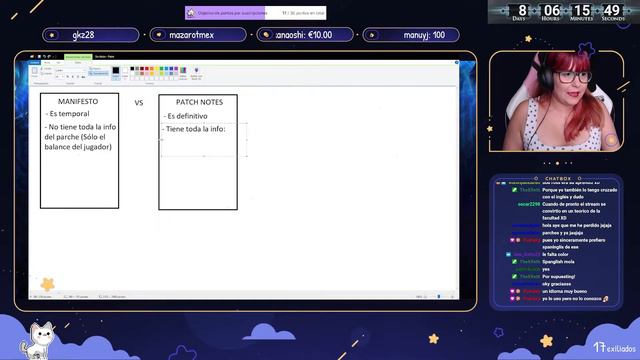640x360 pixels.
Task: Pick the yellow swatch in palette
Action: [156, 68]
